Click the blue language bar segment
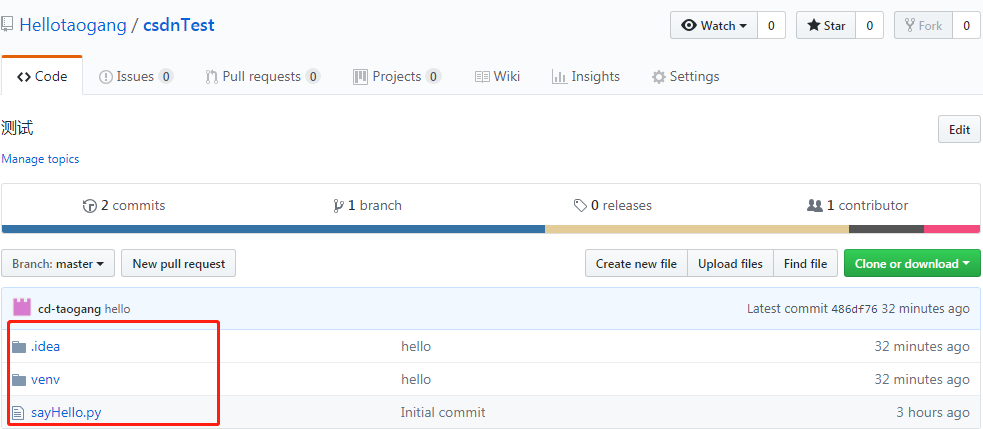This screenshot has width=983, height=429. click(273, 229)
